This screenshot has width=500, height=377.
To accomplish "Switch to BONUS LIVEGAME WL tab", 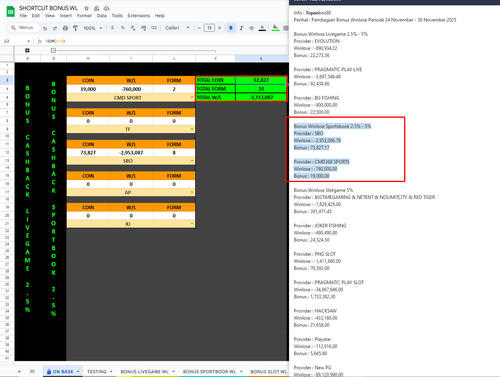I will [145, 371].
